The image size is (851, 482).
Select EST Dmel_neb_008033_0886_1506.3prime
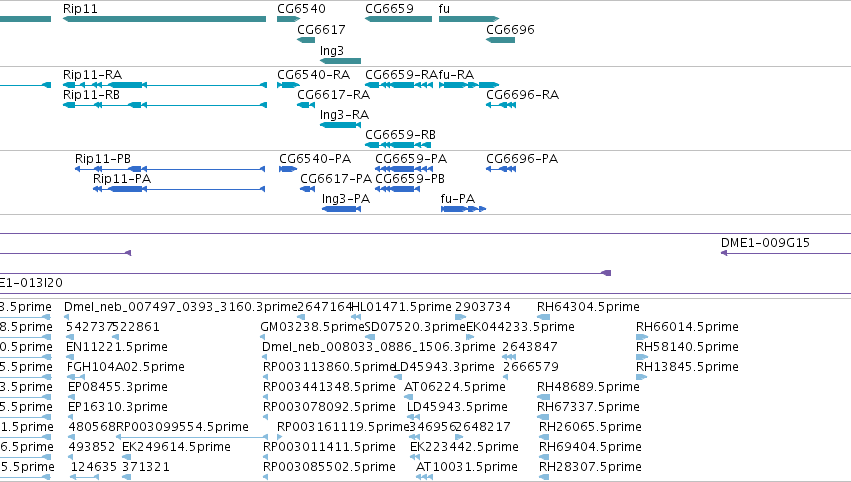(x=379, y=347)
